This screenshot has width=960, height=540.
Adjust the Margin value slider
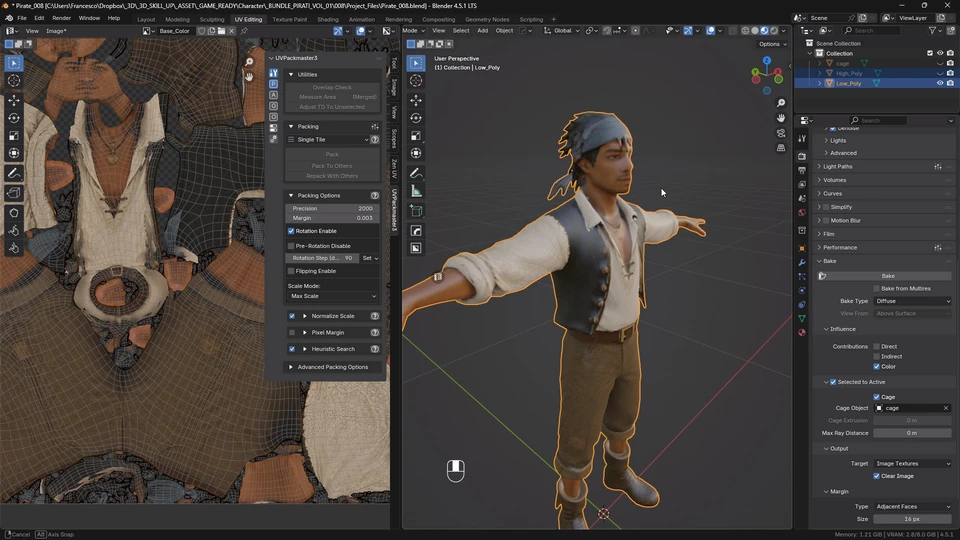coord(332,218)
